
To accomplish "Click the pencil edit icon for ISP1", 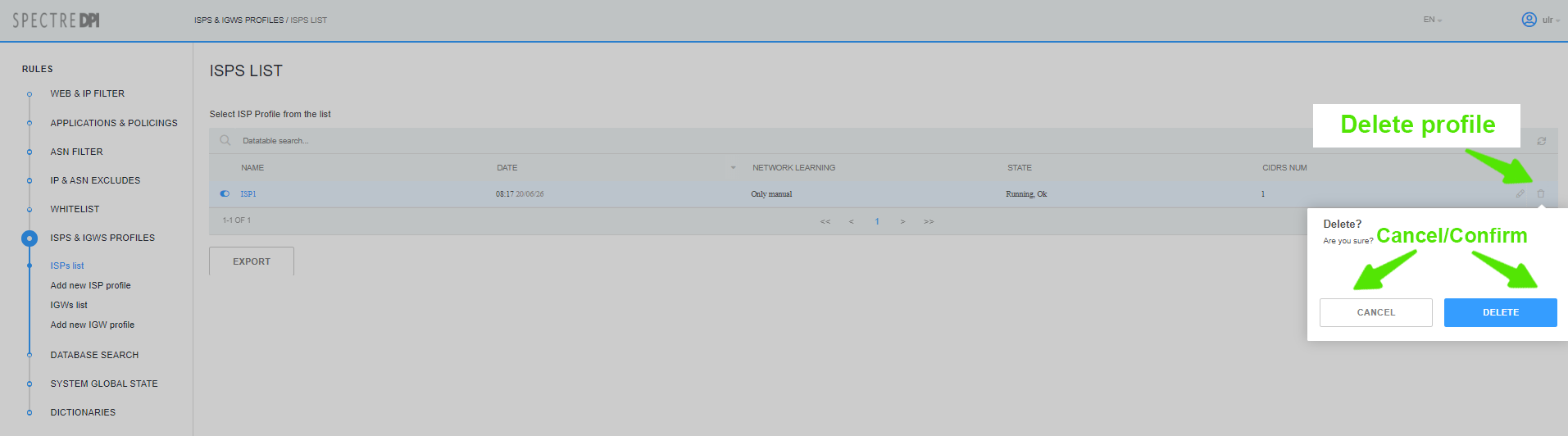I will pyautogui.click(x=1520, y=194).
